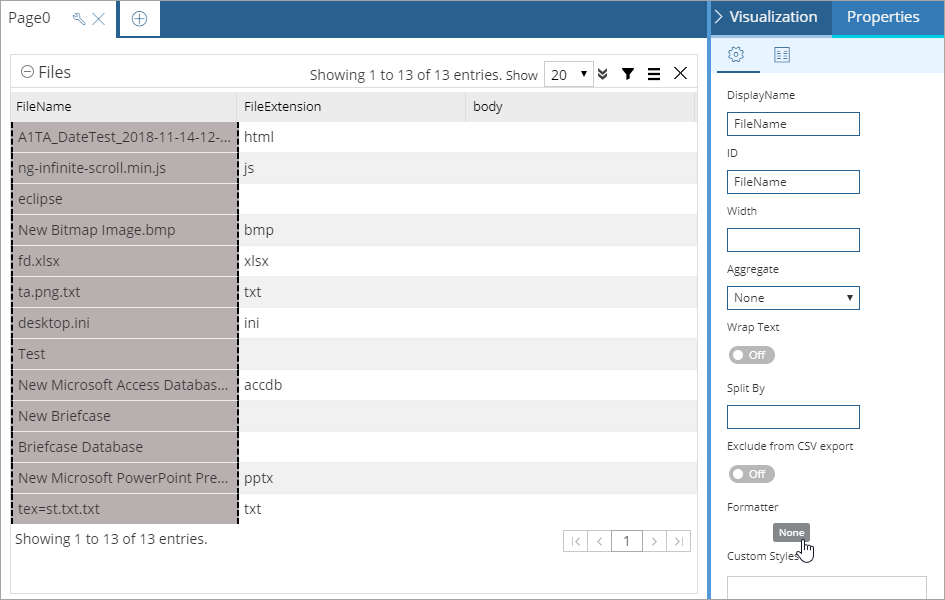Go to the last page using pagination control
This screenshot has height=600, width=945.
[x=678, y=540]
